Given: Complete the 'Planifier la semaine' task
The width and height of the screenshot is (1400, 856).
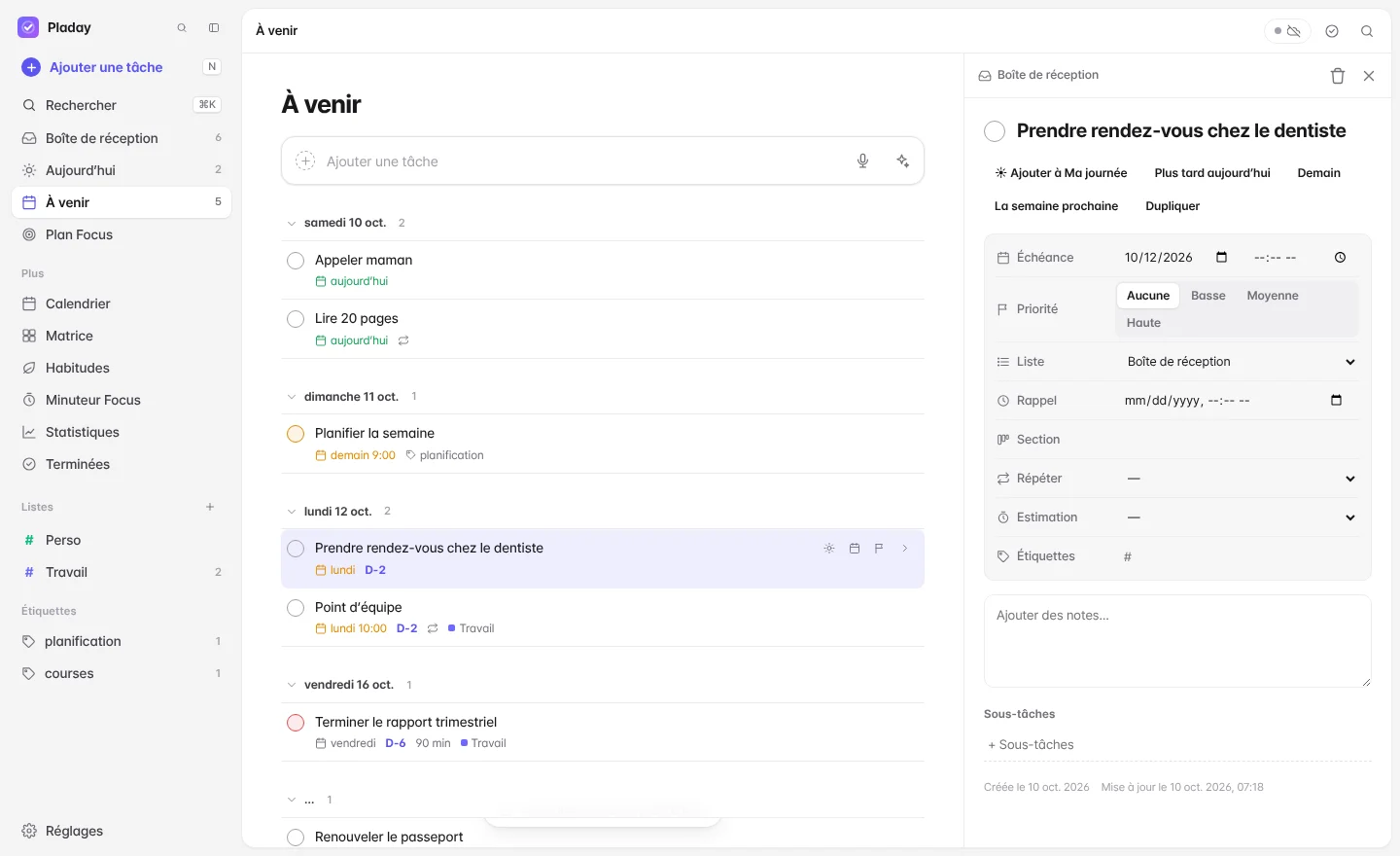Looking at the screenshot, I should coord(296,434).
